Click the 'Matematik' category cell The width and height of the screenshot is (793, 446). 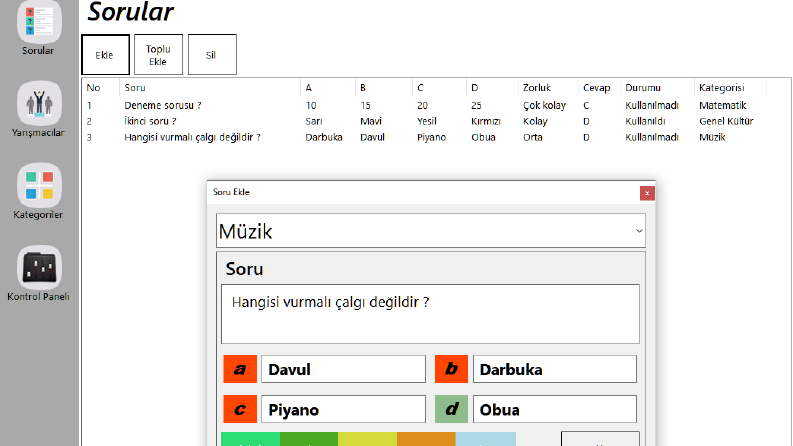[723, 105]
